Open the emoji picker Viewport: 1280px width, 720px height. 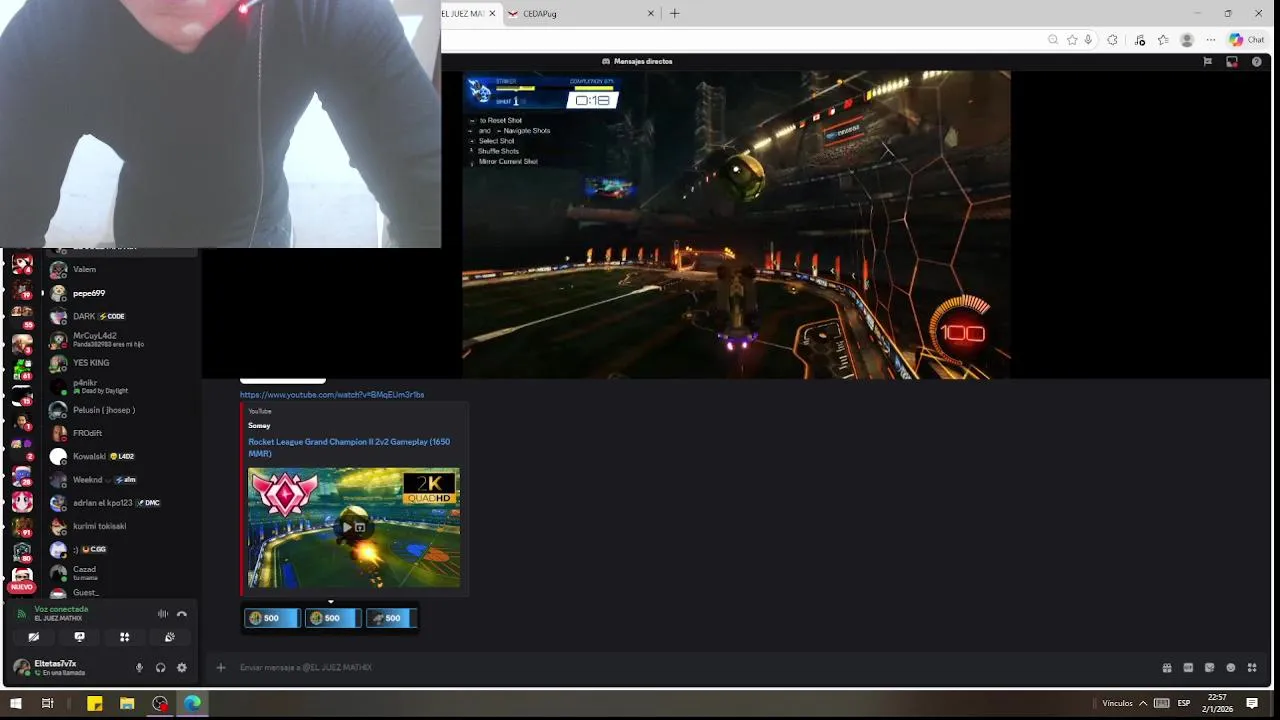(1231, 667)
